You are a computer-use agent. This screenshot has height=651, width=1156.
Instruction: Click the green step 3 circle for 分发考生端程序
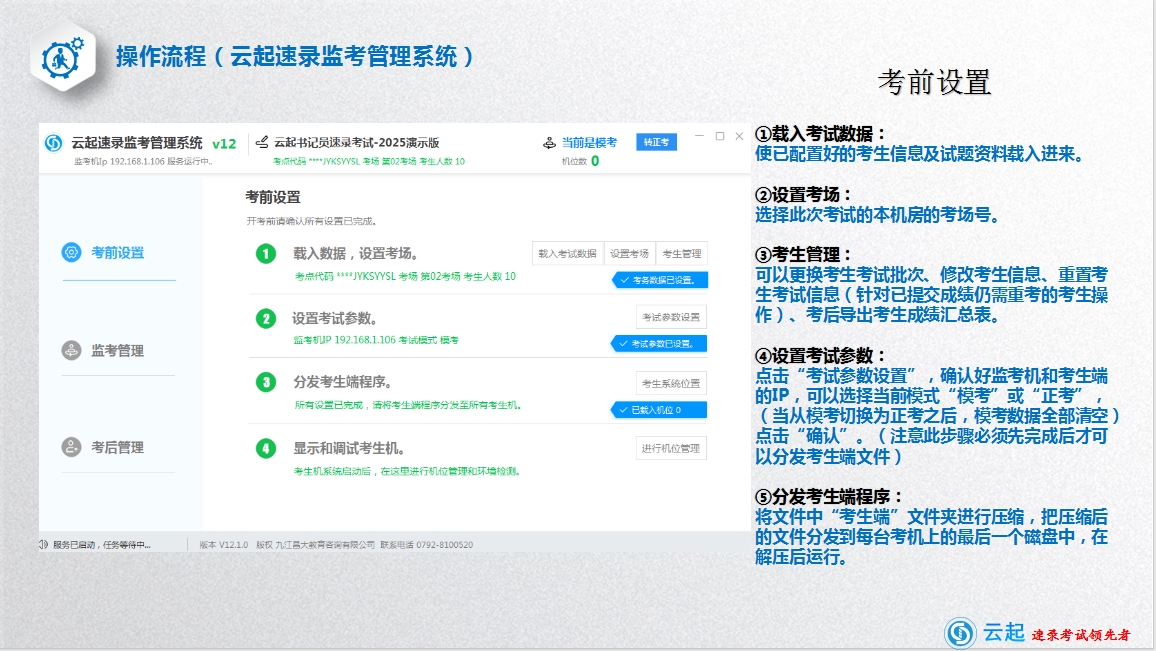[x=265, y=382]
